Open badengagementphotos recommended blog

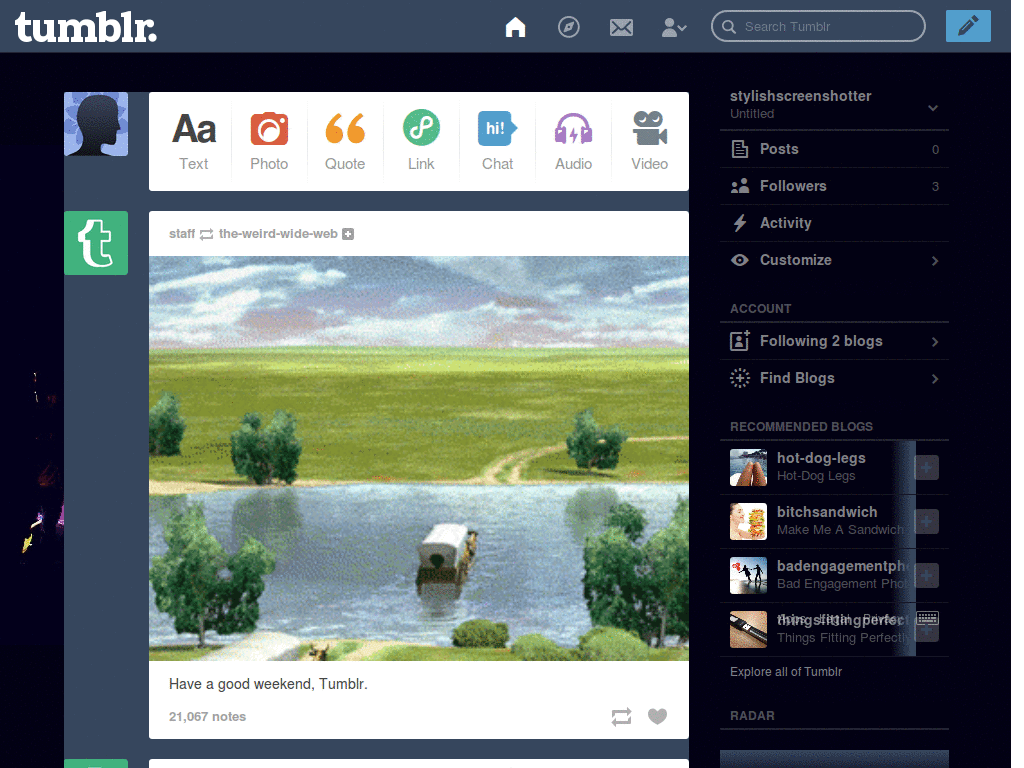tap(842, 566)
